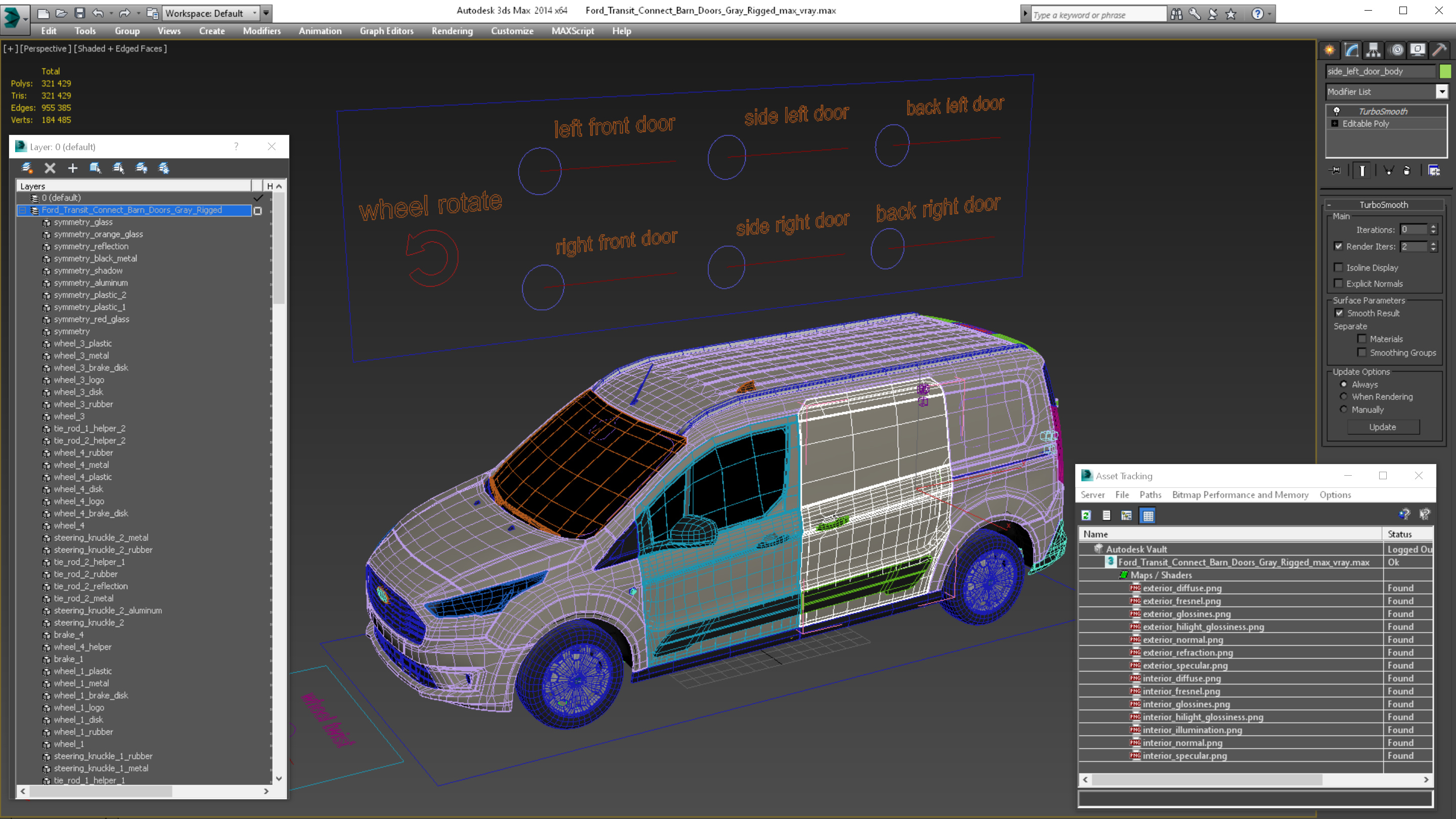Open Paths menu in Asset Tracking

coord(1150,494)
